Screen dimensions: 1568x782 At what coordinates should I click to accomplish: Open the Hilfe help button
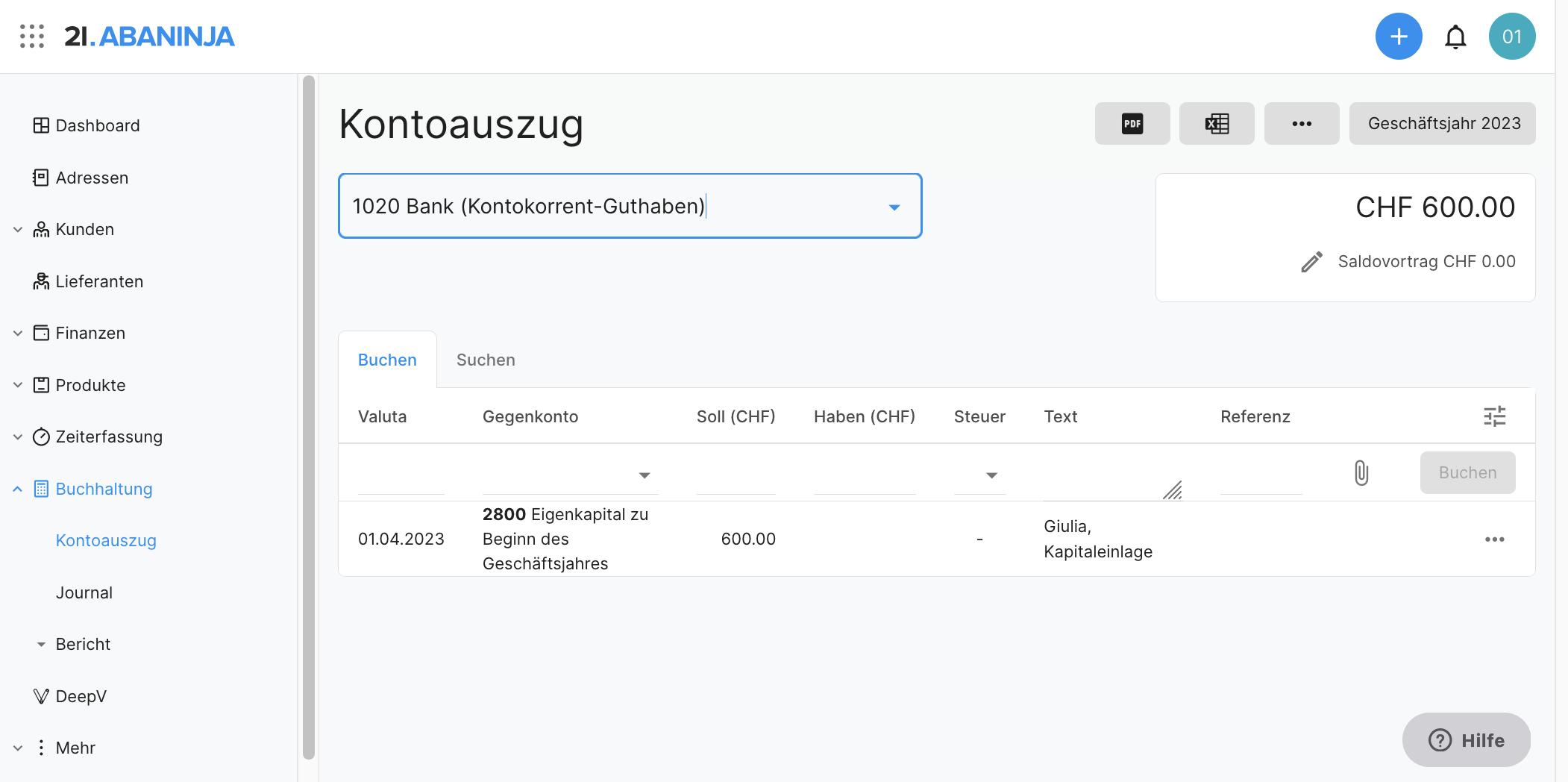(x=1466, y=739)
